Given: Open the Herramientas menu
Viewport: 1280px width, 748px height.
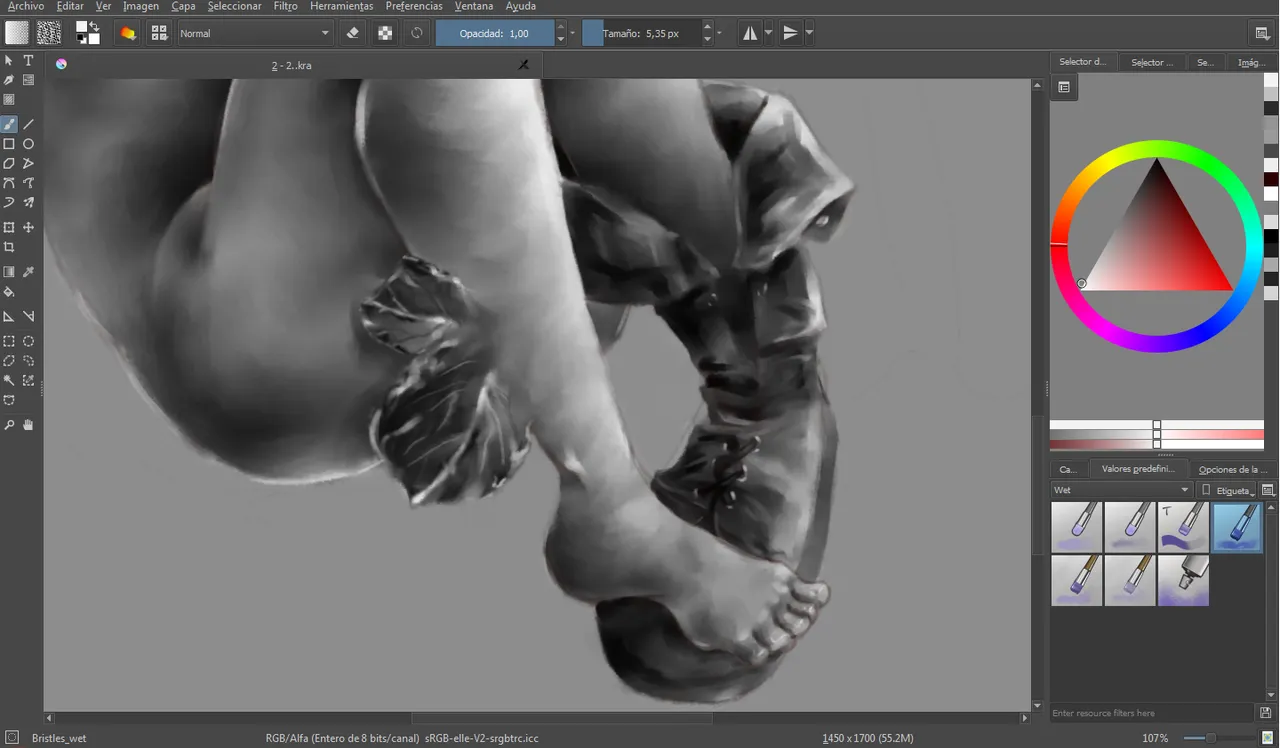Looking at the screenshot, I should pos(341,6).
